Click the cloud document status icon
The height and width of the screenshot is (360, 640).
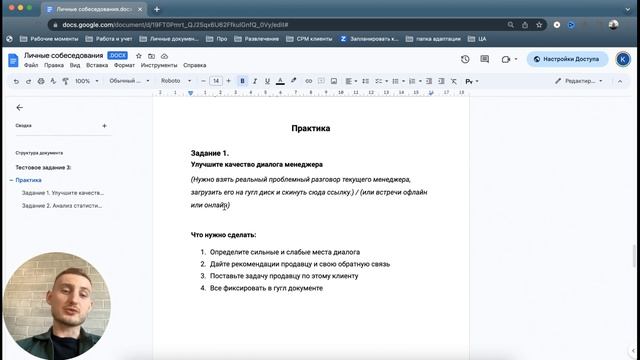pyautogui.click(x=164, y=56)
